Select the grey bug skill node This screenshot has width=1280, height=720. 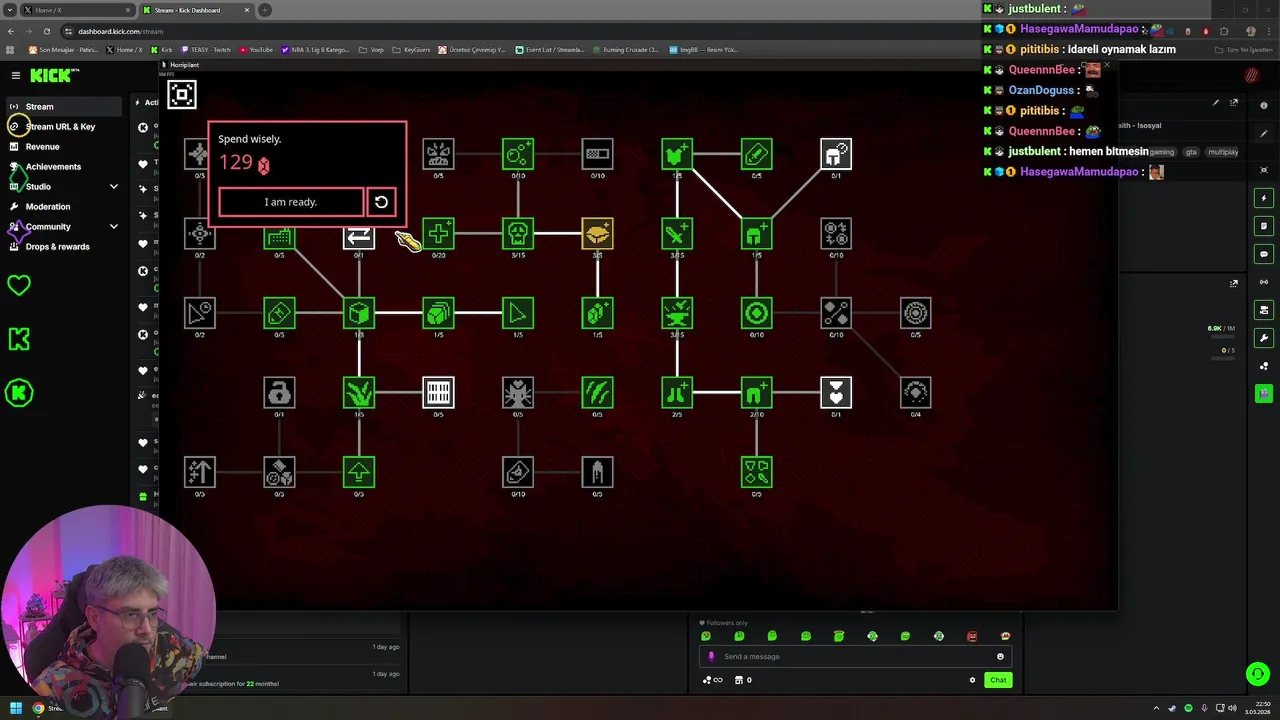(x=518, y=393)
